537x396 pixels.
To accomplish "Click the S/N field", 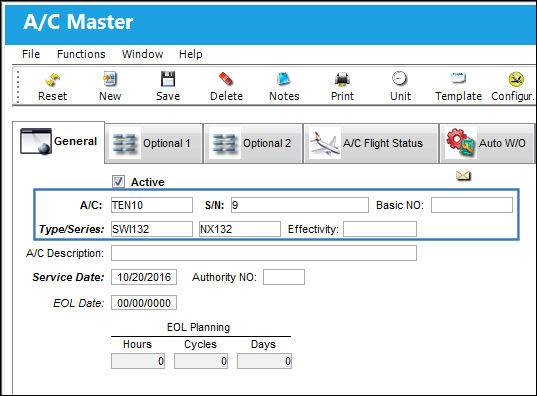I will [300, 205].
